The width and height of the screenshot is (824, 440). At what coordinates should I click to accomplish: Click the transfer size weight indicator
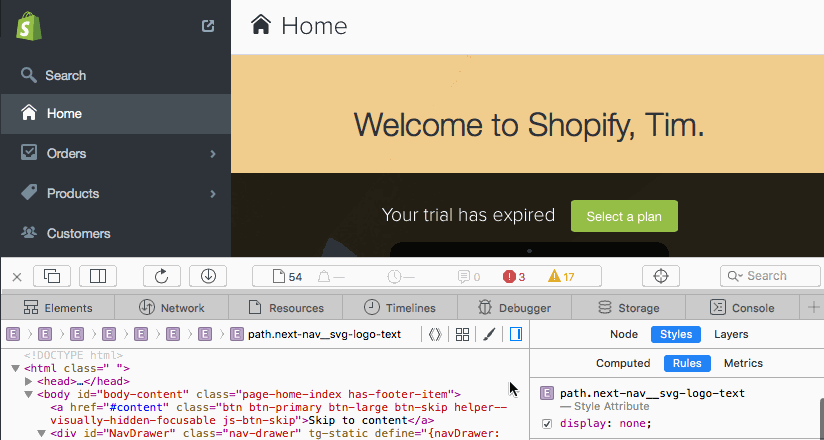coord(331,277)
